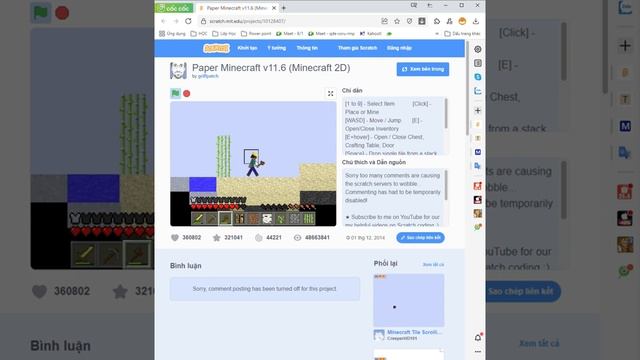This screenshot has height=360, width=640.
Task: Open the 'Ý tưởng' menu item
Action: pyautogui.click(x=277, y=48)
